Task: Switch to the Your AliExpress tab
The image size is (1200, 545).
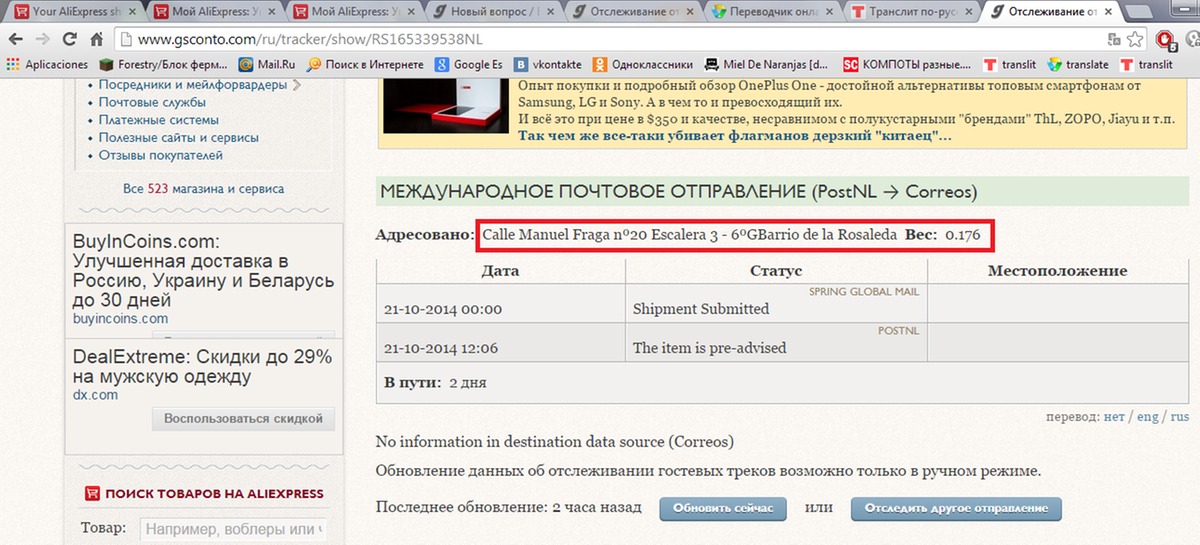Action: [68, 13]
